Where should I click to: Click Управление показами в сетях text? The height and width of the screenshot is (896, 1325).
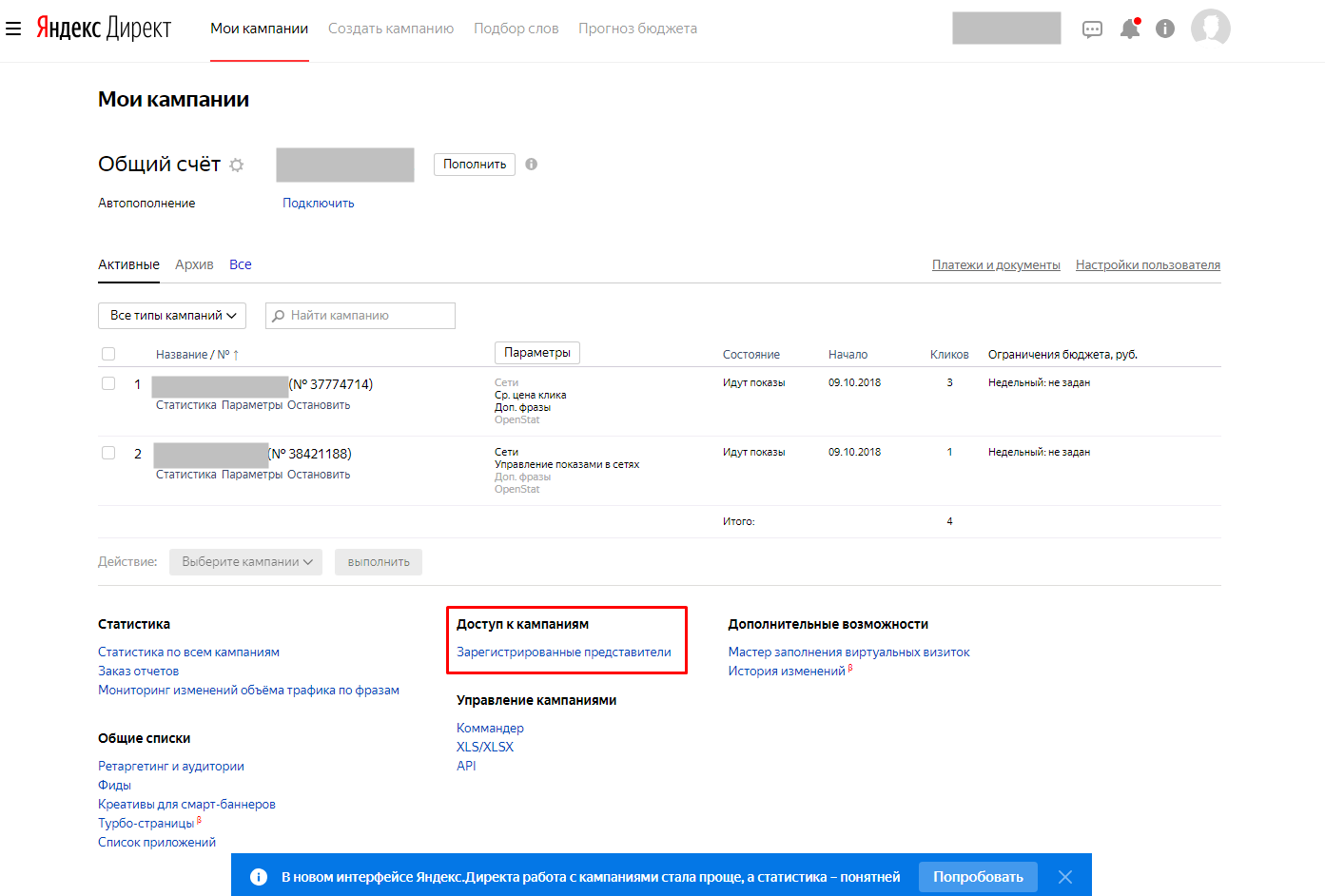(x=567, y=464)
